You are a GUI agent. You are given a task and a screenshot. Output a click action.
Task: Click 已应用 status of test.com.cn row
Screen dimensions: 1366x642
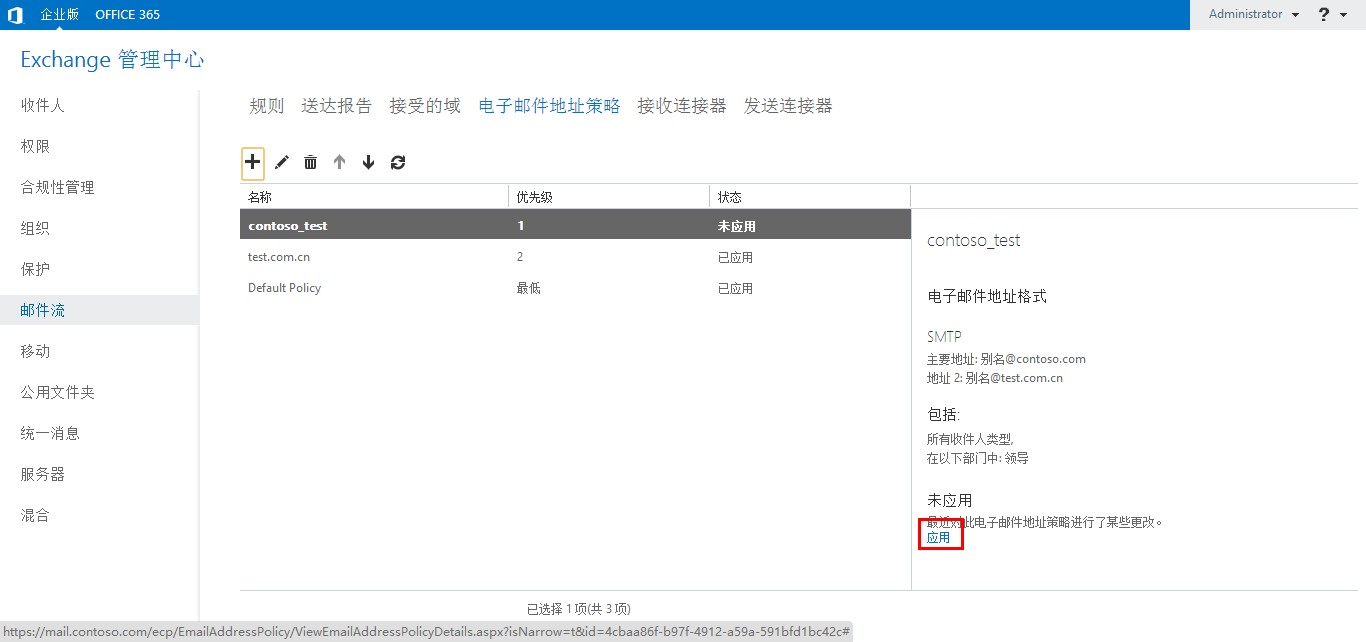(735, 257)
